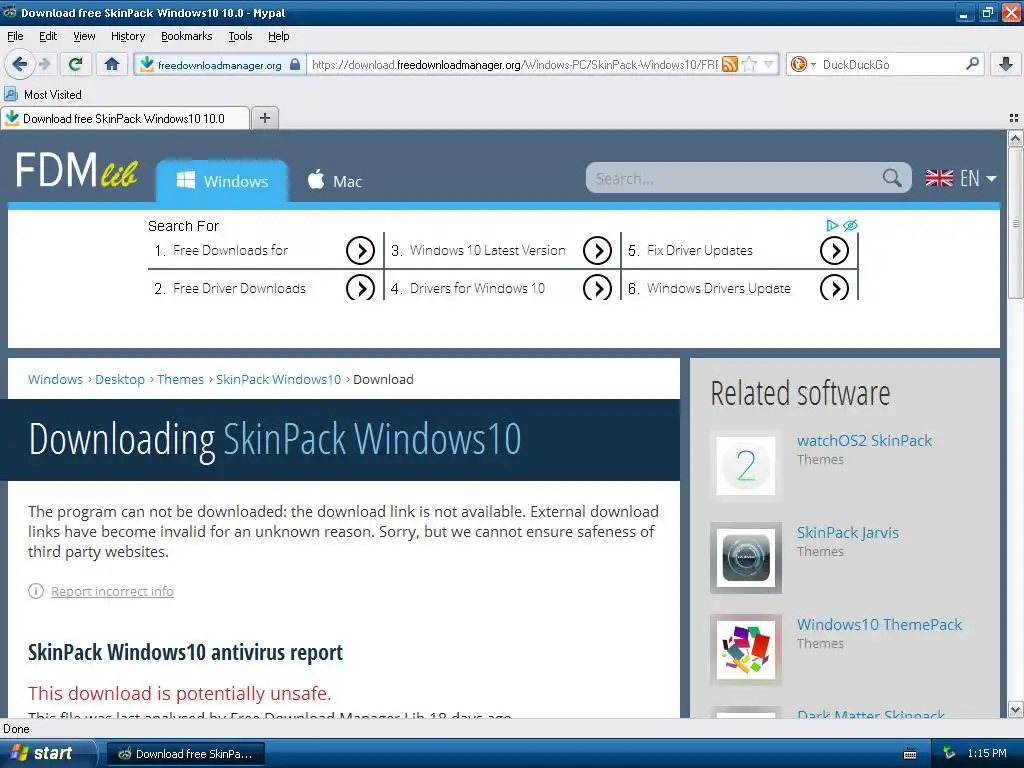Open the watchOS2 SkinPack link
Screen dimensions: 1024x768
pos(864,440)
